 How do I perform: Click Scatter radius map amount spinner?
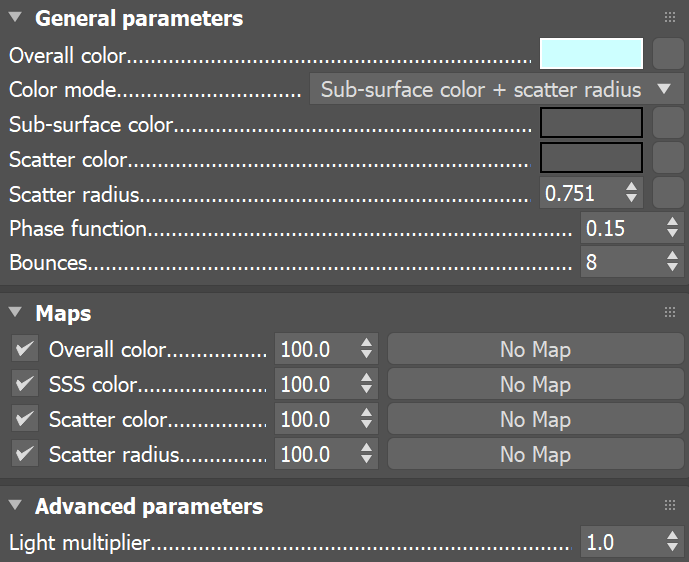tap(366, 453)
